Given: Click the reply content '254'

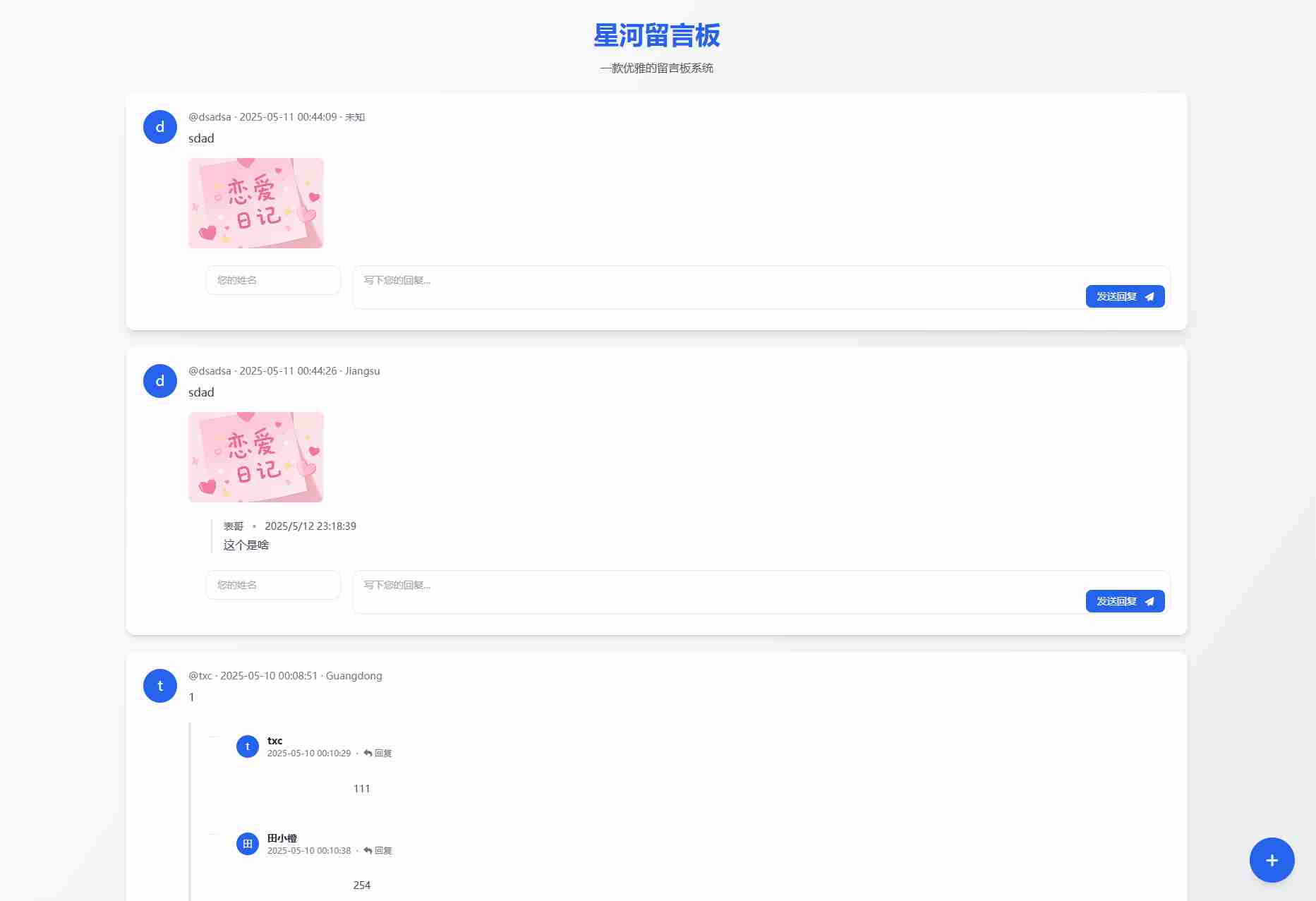Looking at the screenshot, I should (362, 885).
